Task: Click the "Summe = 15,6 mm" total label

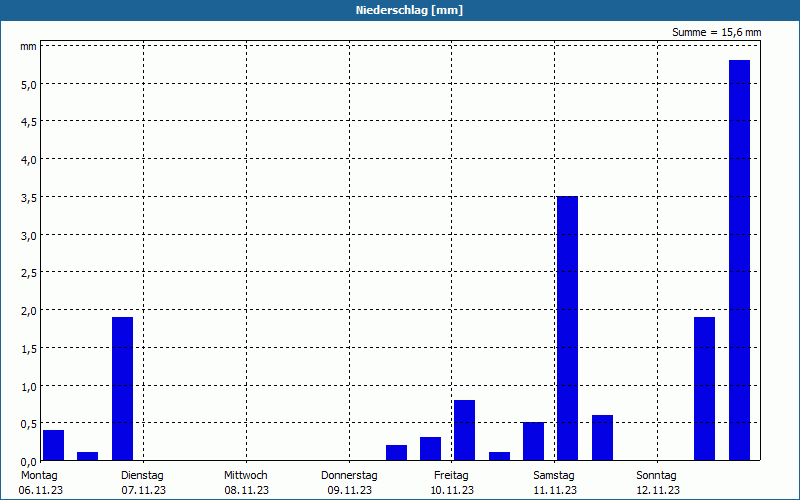Action: pyautogui.click(x=716, y=32)
